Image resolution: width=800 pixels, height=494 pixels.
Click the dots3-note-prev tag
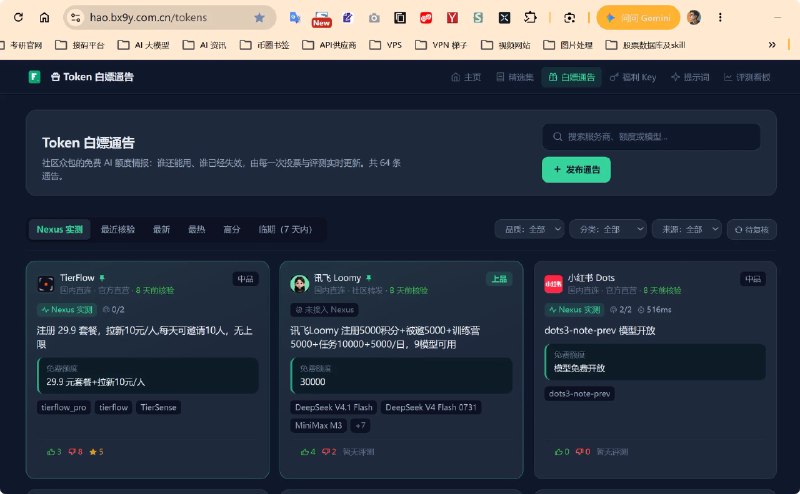coord(579,393)
